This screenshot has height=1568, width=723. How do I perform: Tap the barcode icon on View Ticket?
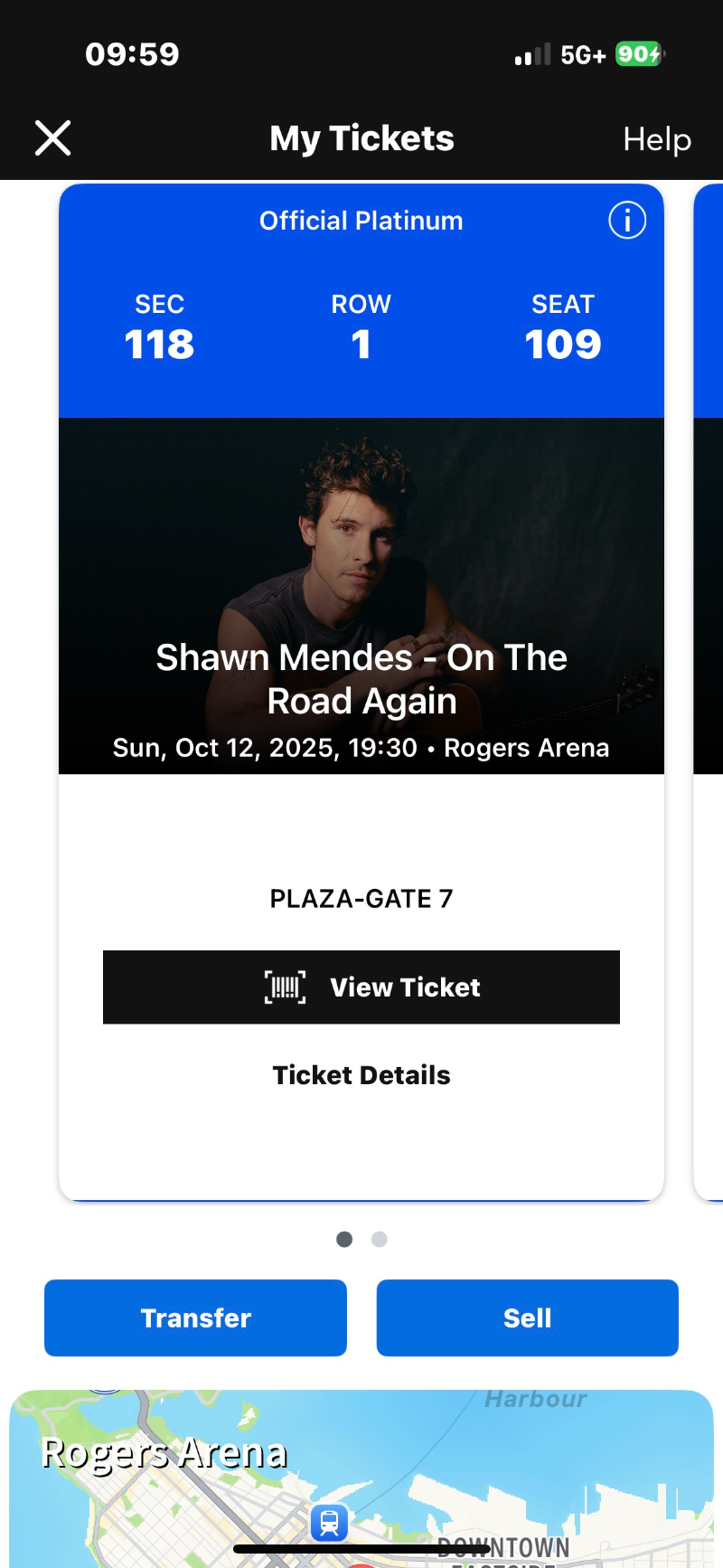click(285, 987)
